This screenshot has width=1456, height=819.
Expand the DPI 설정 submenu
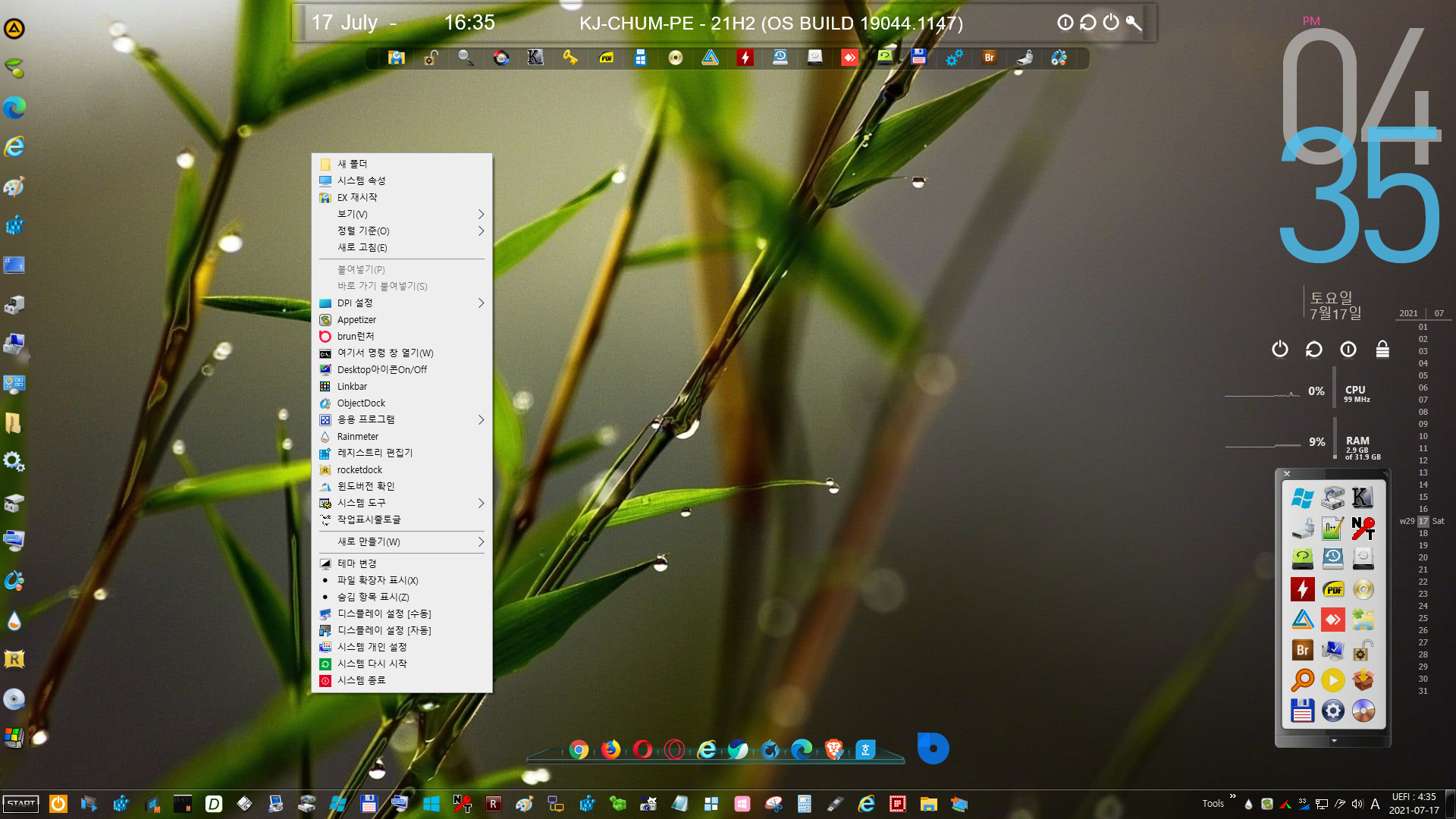click(x=402, y=303)
